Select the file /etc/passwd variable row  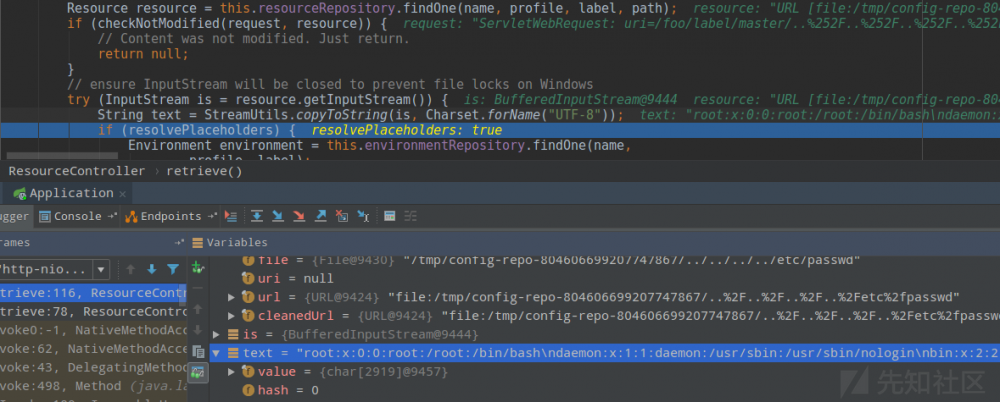point(552,260)
